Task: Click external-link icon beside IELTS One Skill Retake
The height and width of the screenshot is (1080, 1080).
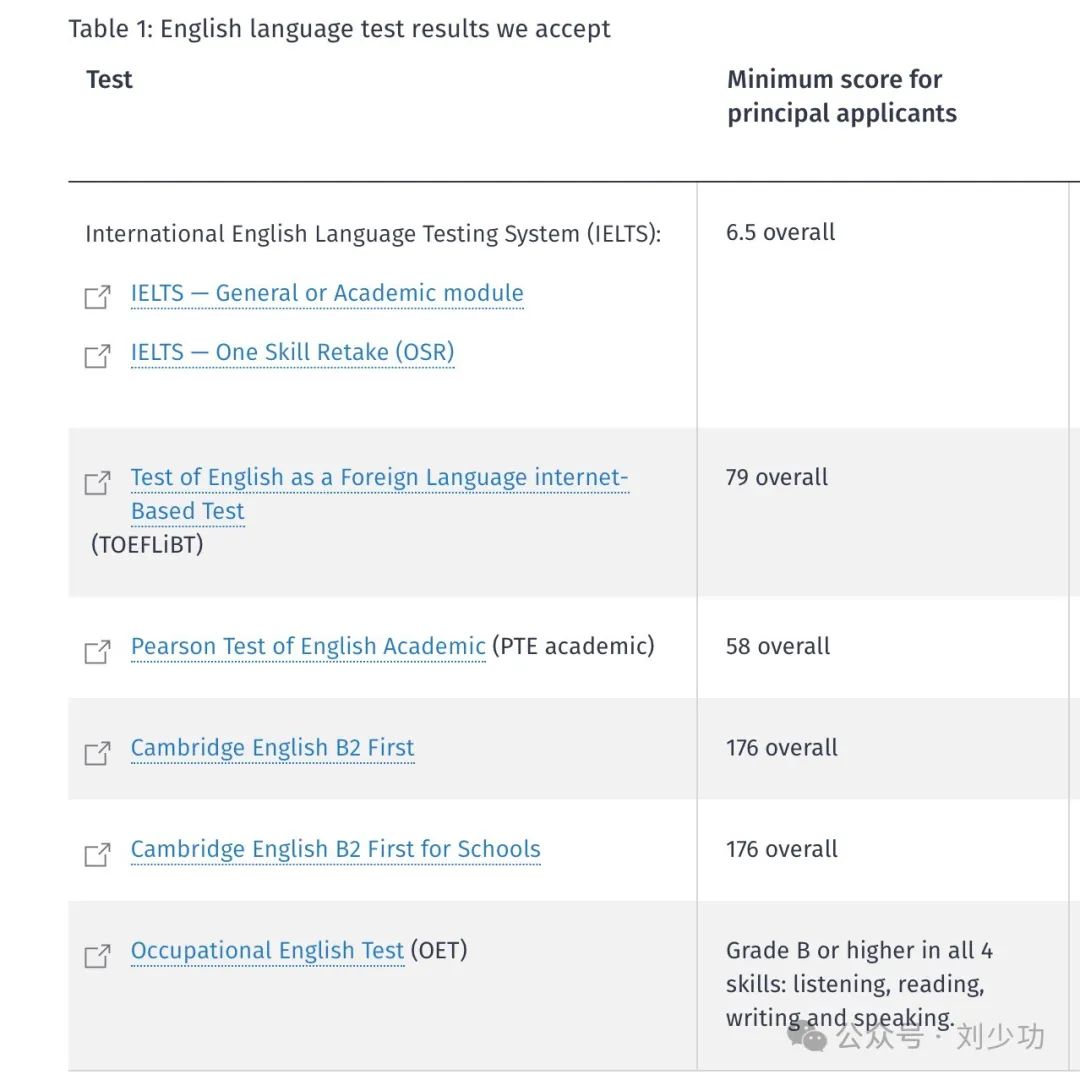Action: pos(97,355)
